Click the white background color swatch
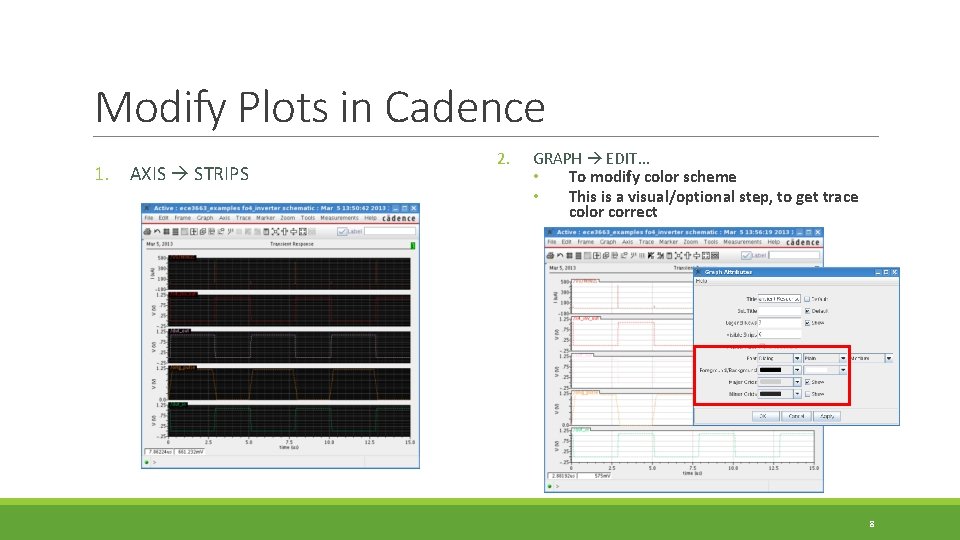 [816, 370]
